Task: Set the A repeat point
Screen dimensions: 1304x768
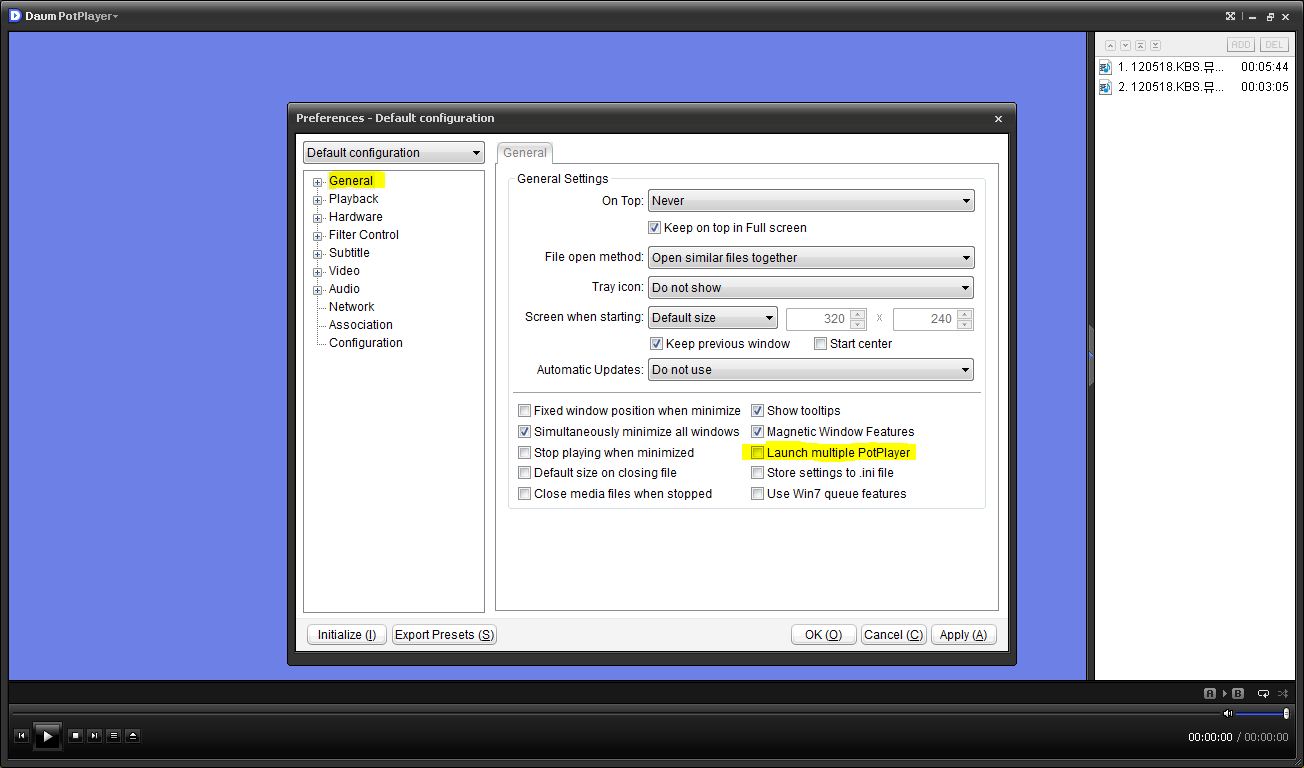Action: click(x=1210, y=693)
